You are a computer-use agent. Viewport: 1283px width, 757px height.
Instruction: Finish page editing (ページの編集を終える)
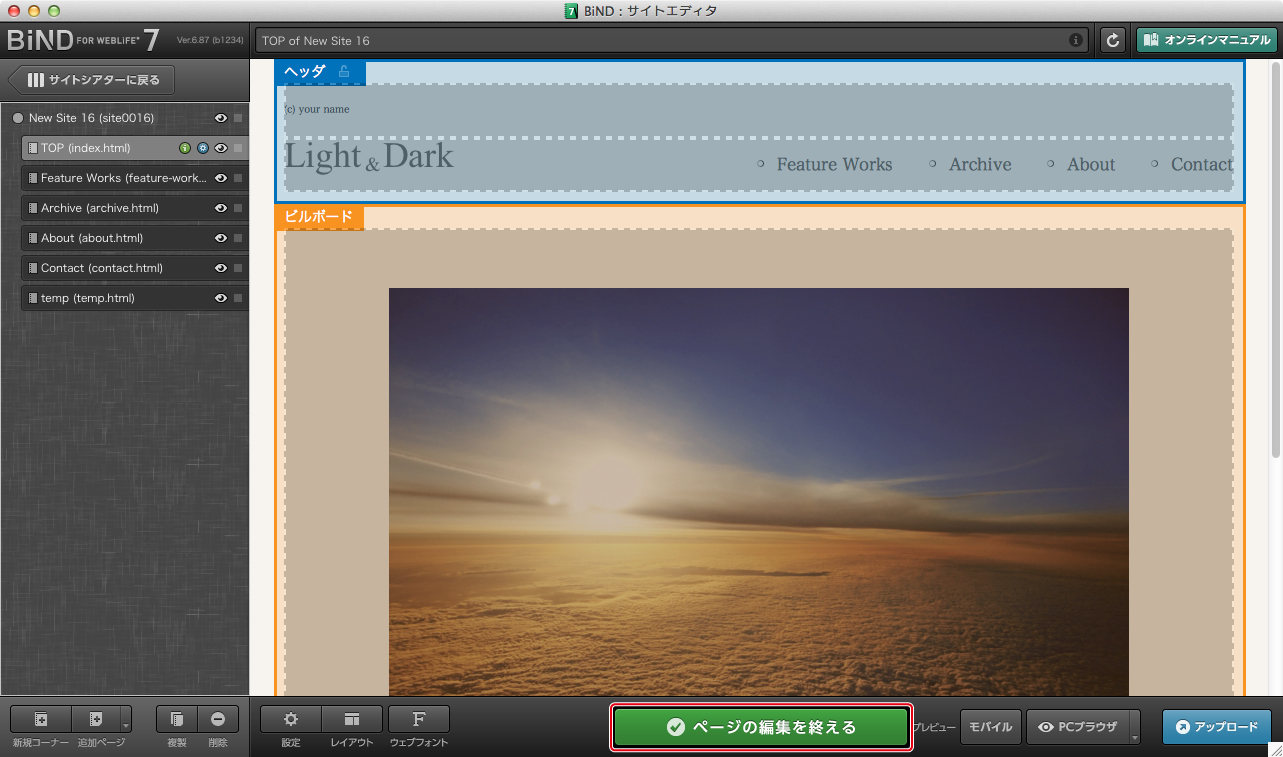point(761,727)
